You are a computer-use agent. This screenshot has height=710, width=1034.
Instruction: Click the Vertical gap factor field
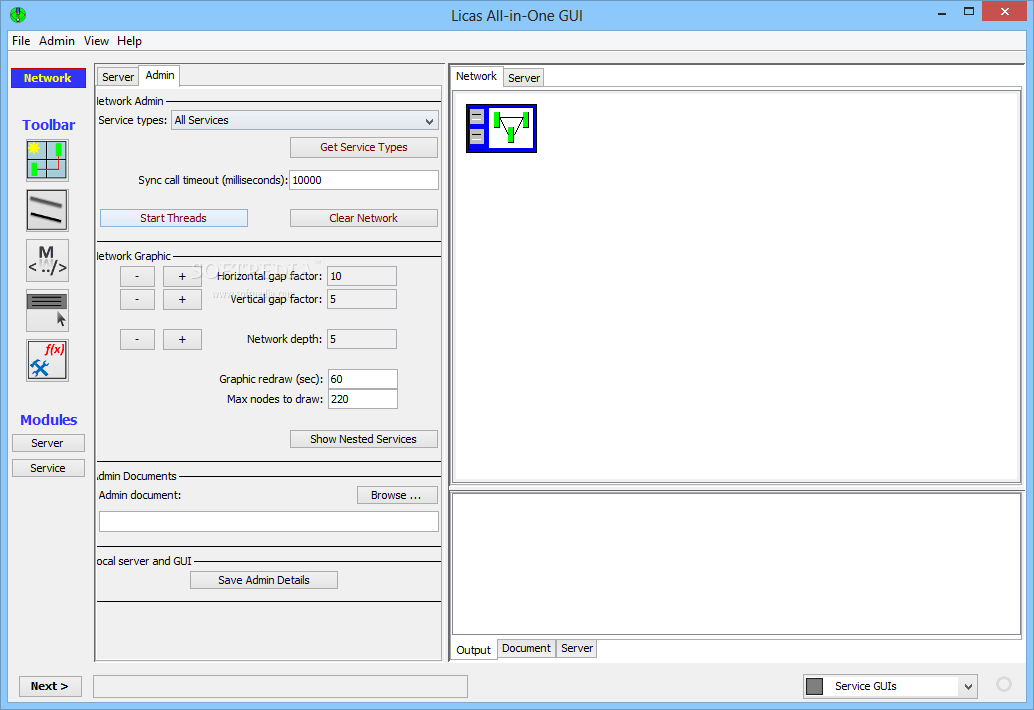[362, 299]
